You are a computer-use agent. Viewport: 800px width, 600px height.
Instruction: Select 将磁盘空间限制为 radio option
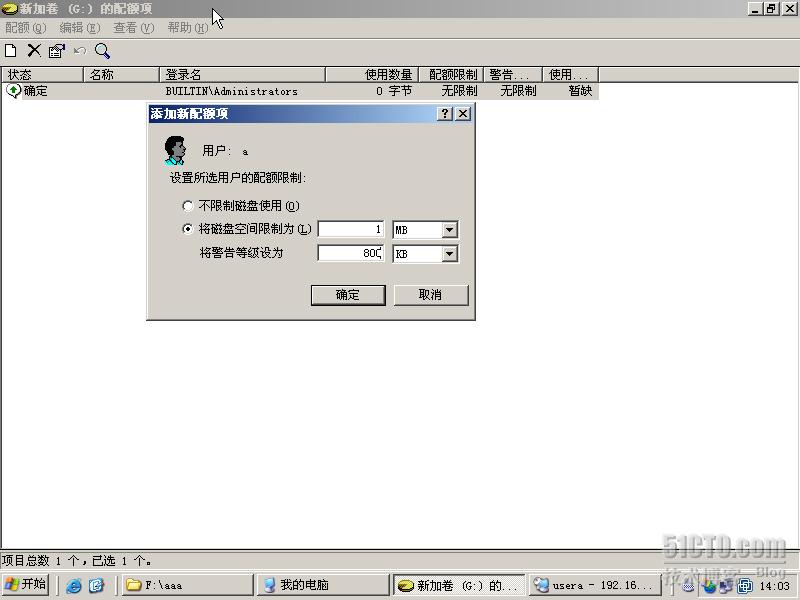188,229
